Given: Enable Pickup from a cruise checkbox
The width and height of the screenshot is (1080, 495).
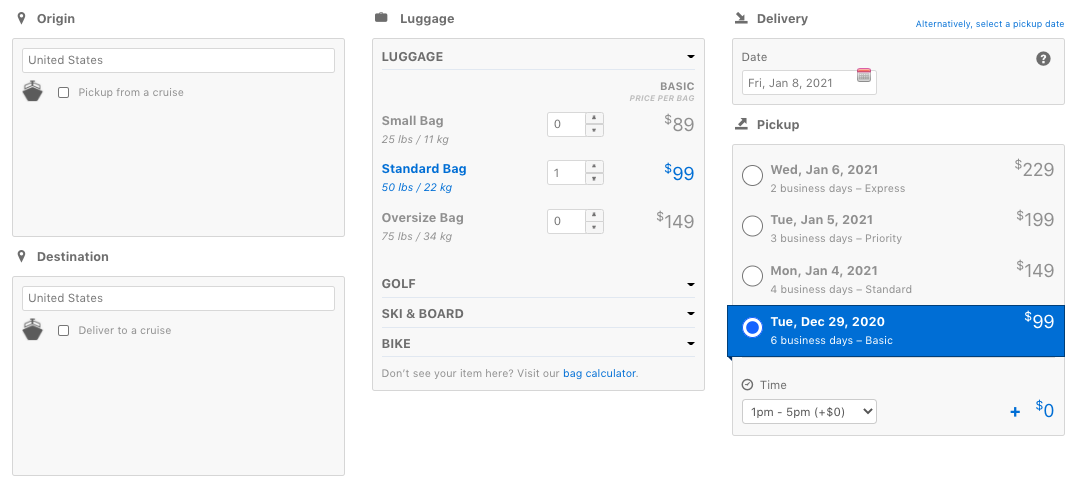Looking at the screenshot, I should click(x=63, y=92).
